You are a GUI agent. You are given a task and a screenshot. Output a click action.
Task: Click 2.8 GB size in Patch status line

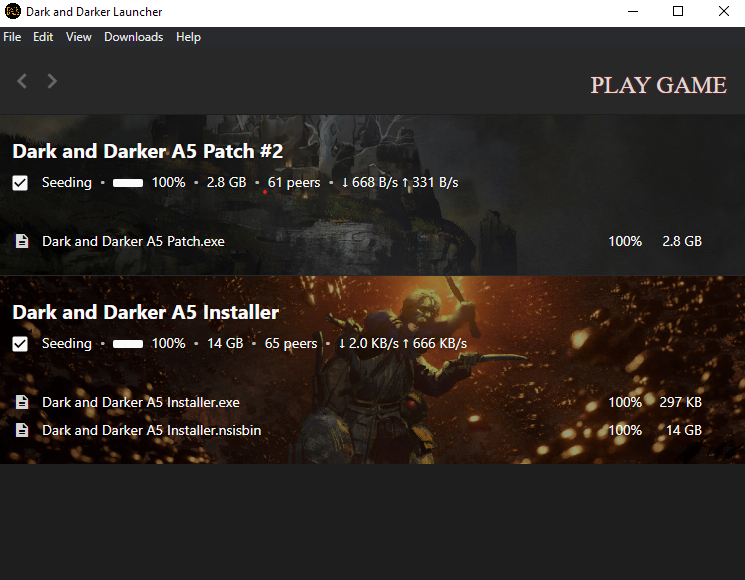[x=226, y=183]
